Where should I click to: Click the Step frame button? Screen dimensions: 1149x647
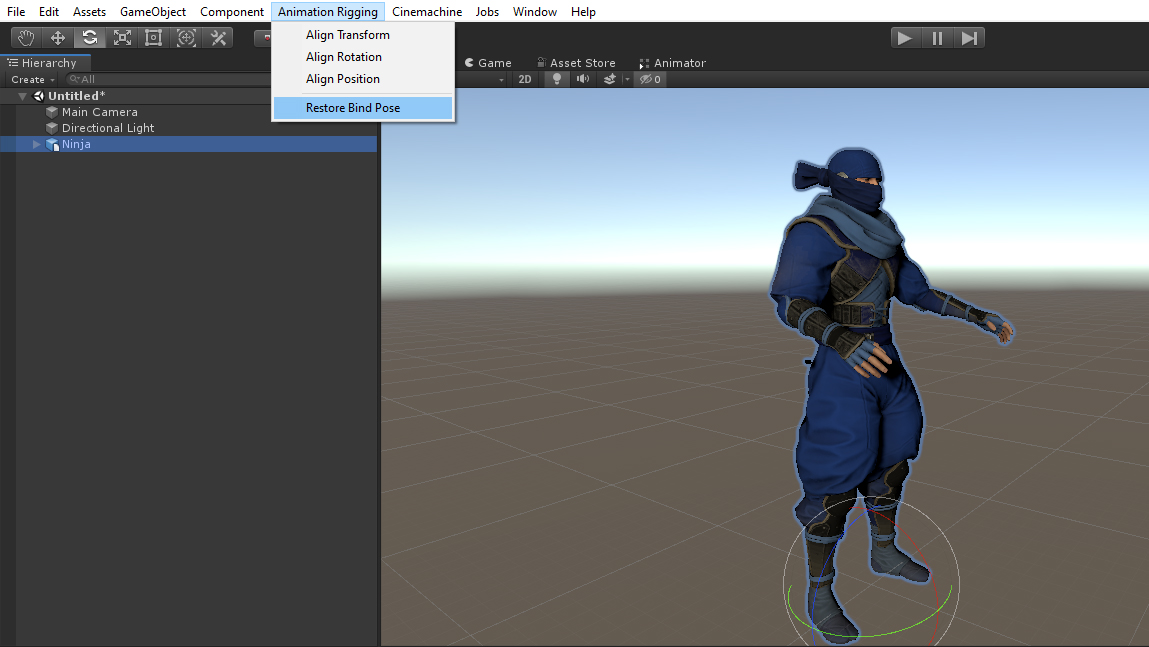click(x=968, y=38)
